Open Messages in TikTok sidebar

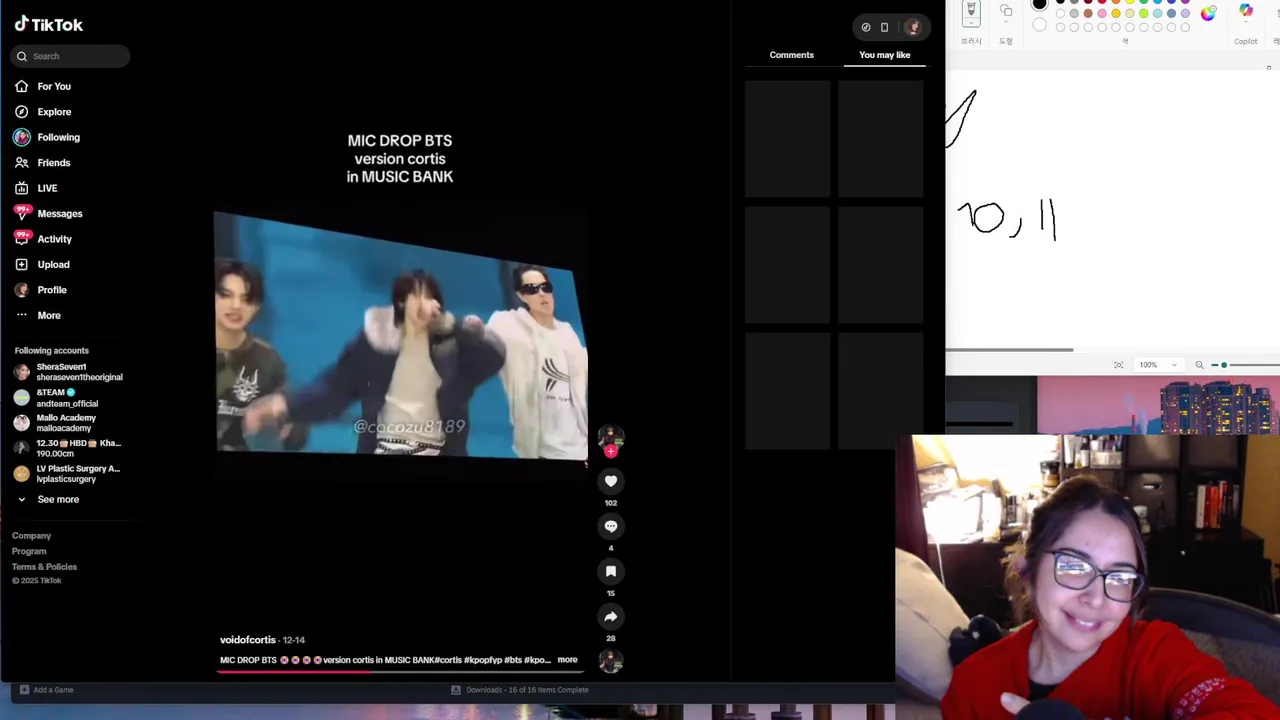point(60,213)
